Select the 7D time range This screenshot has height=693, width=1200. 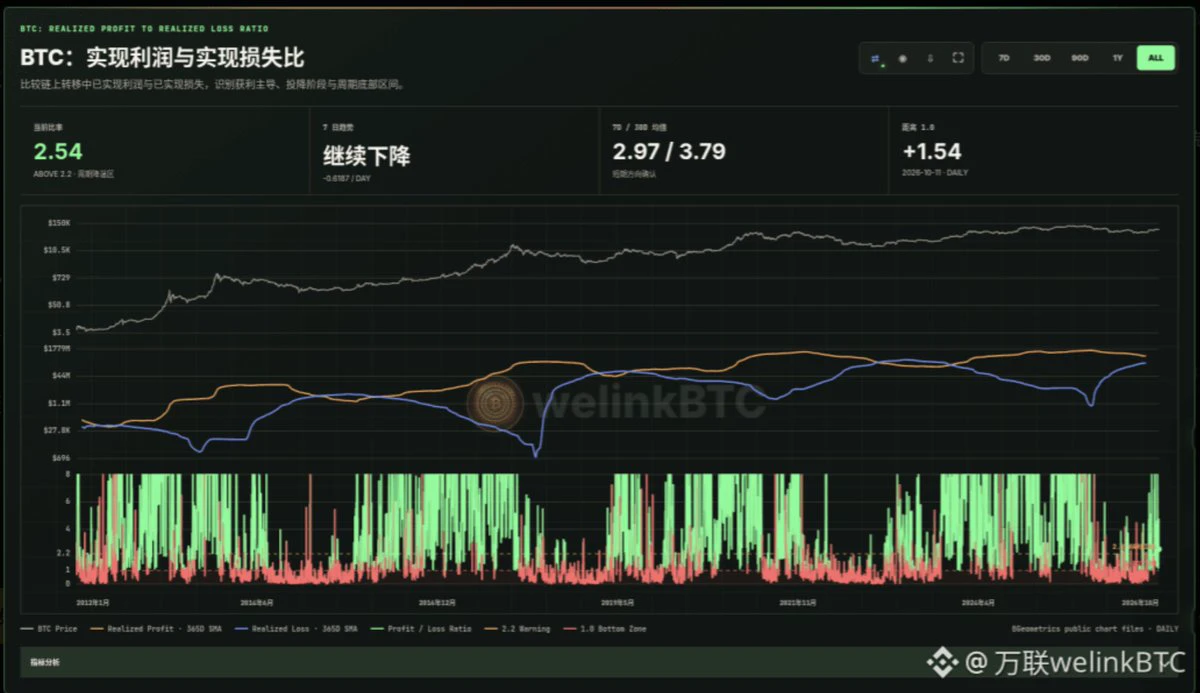[x=1004, y=58]
